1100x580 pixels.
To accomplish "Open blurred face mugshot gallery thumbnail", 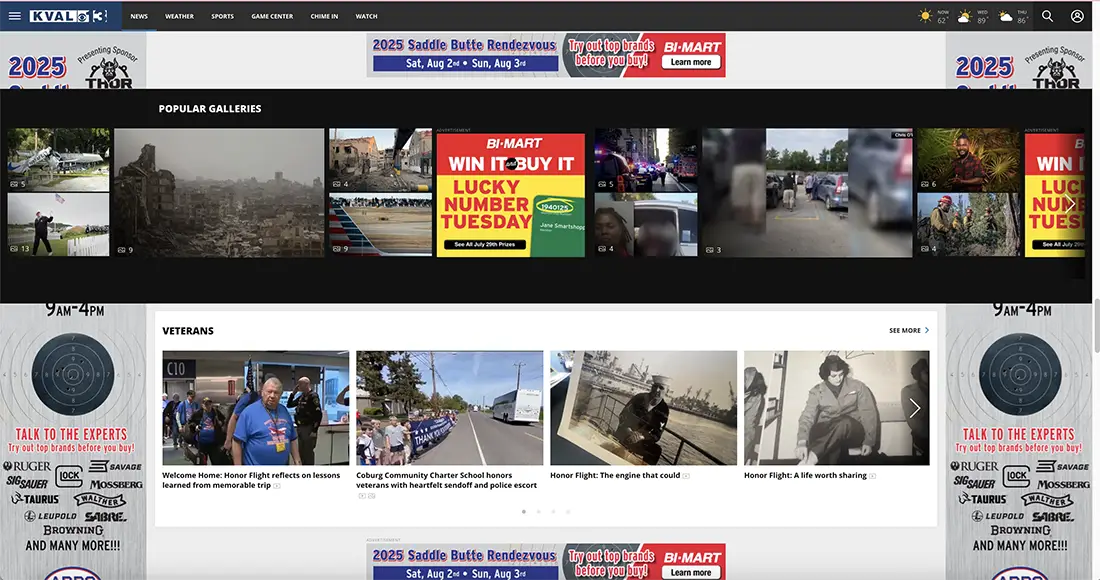I will pyautogui.click(x=646, y=224).
